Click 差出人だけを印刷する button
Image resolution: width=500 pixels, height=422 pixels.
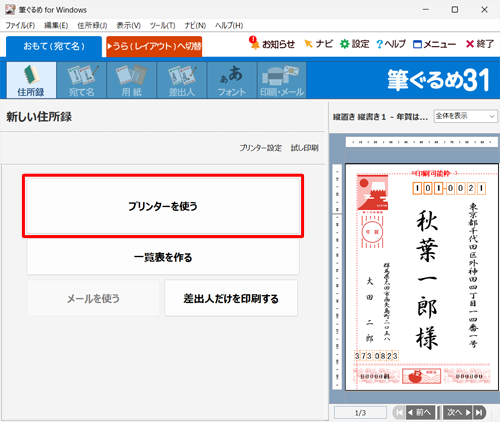(x=231, y=298)
